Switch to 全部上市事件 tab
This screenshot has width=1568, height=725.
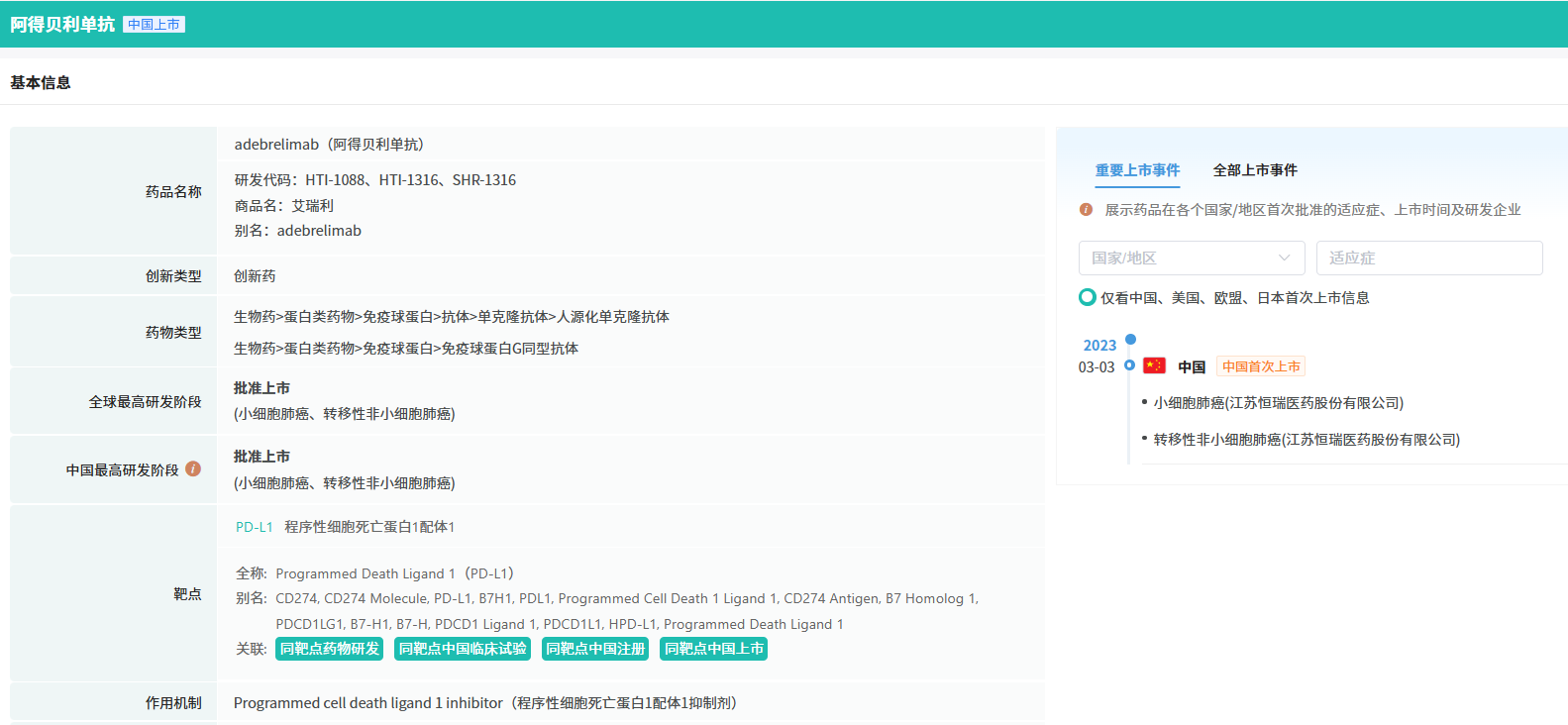pos(1255,170)
